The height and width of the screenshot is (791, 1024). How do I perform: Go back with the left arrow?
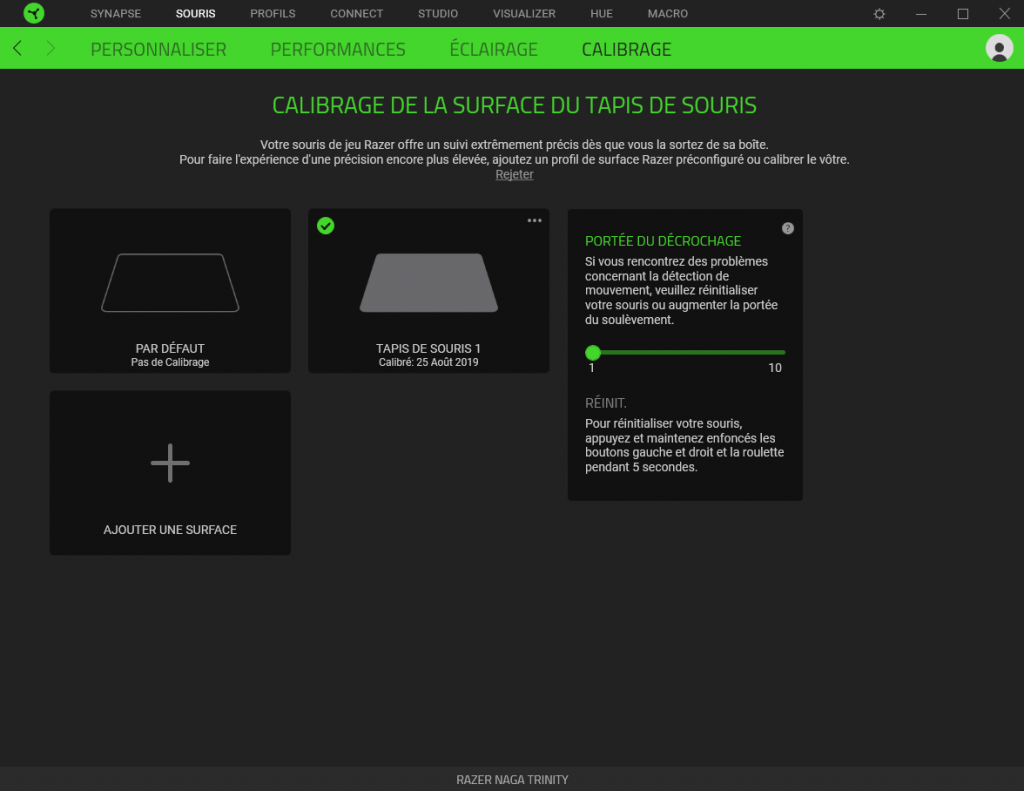coord(18,48)
